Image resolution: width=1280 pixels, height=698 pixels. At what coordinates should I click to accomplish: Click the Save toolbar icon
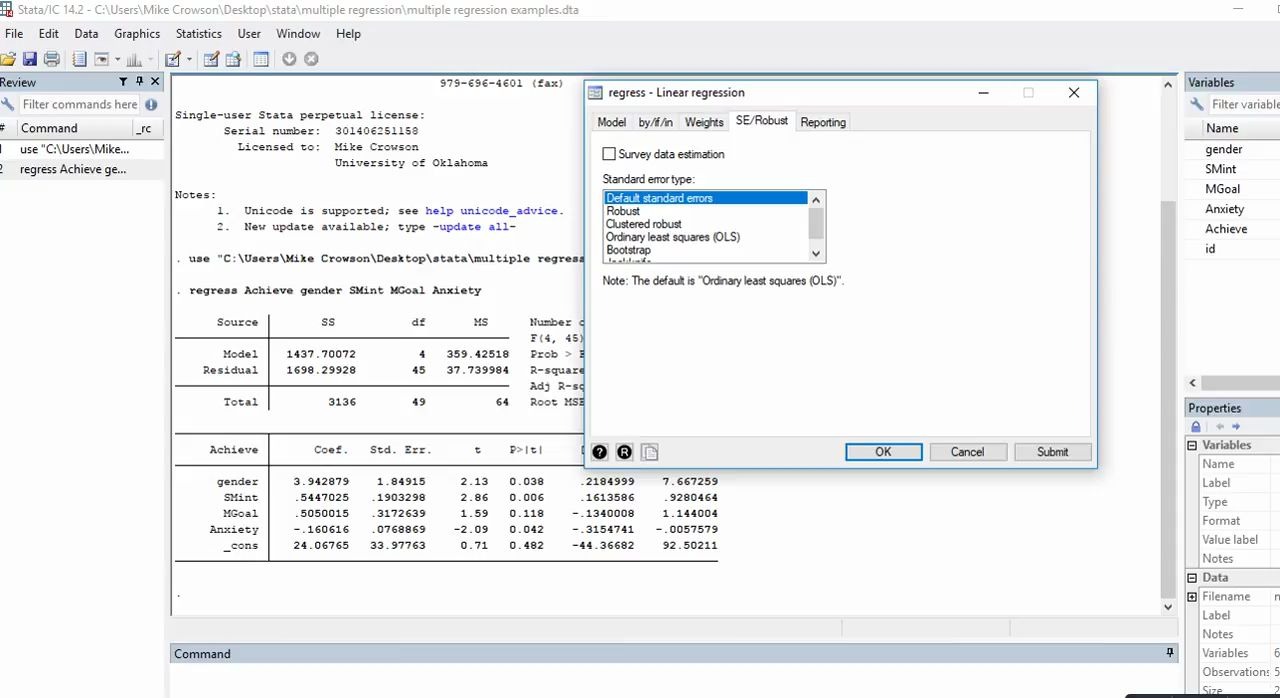pos(29,58)
